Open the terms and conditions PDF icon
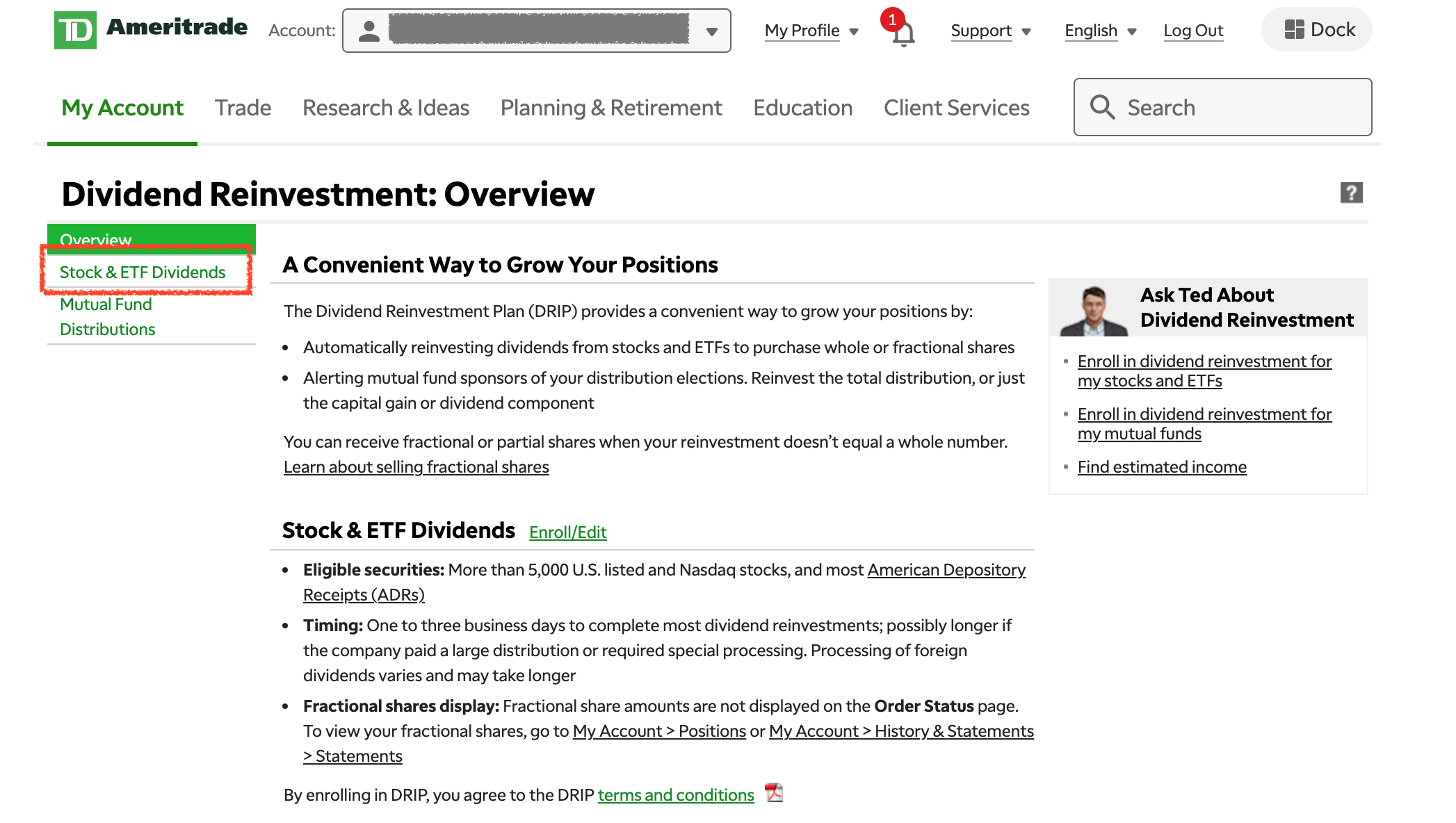Screen dimensions: 1456x823 774,792
